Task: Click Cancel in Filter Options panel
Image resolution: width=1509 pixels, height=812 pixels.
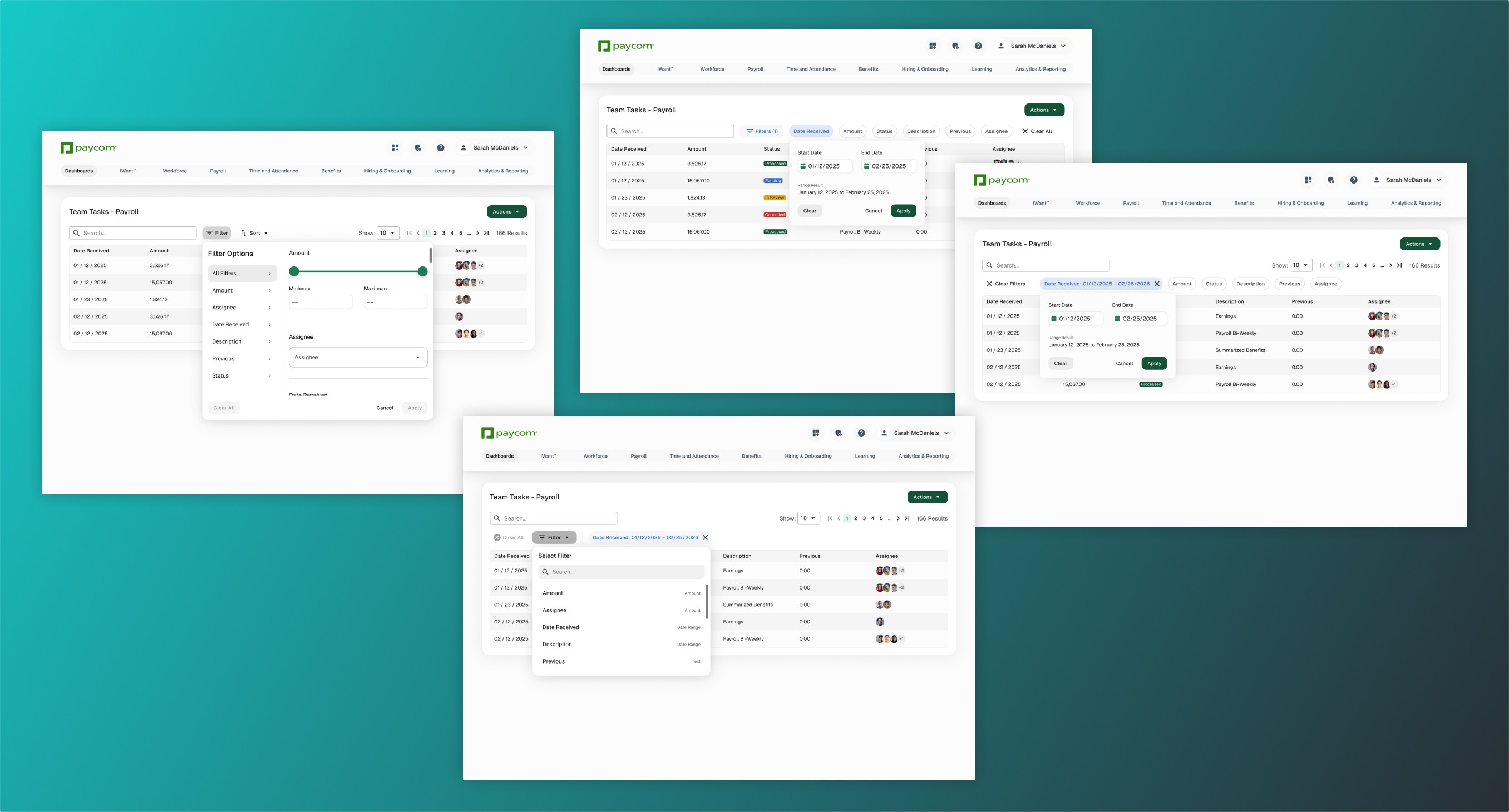Action: coord(385,408)
